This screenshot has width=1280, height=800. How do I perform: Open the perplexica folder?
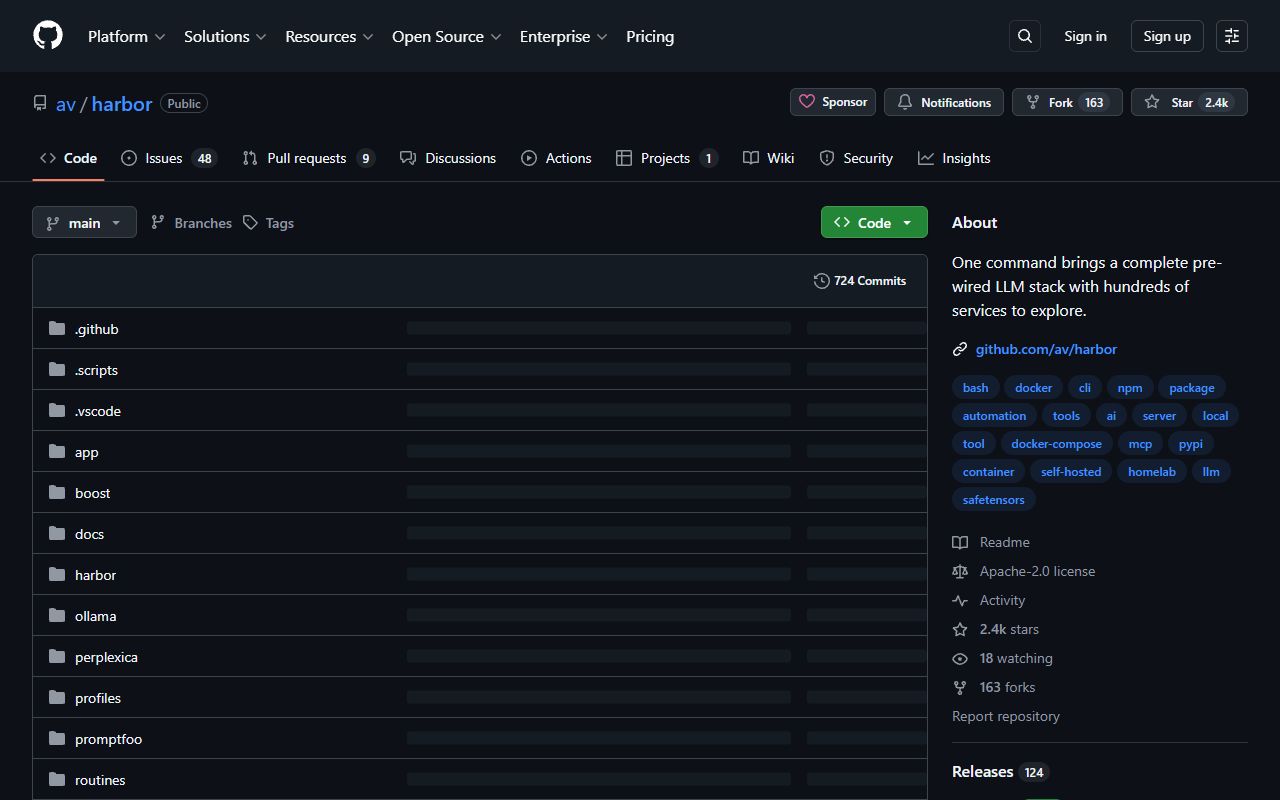[106, 657]
